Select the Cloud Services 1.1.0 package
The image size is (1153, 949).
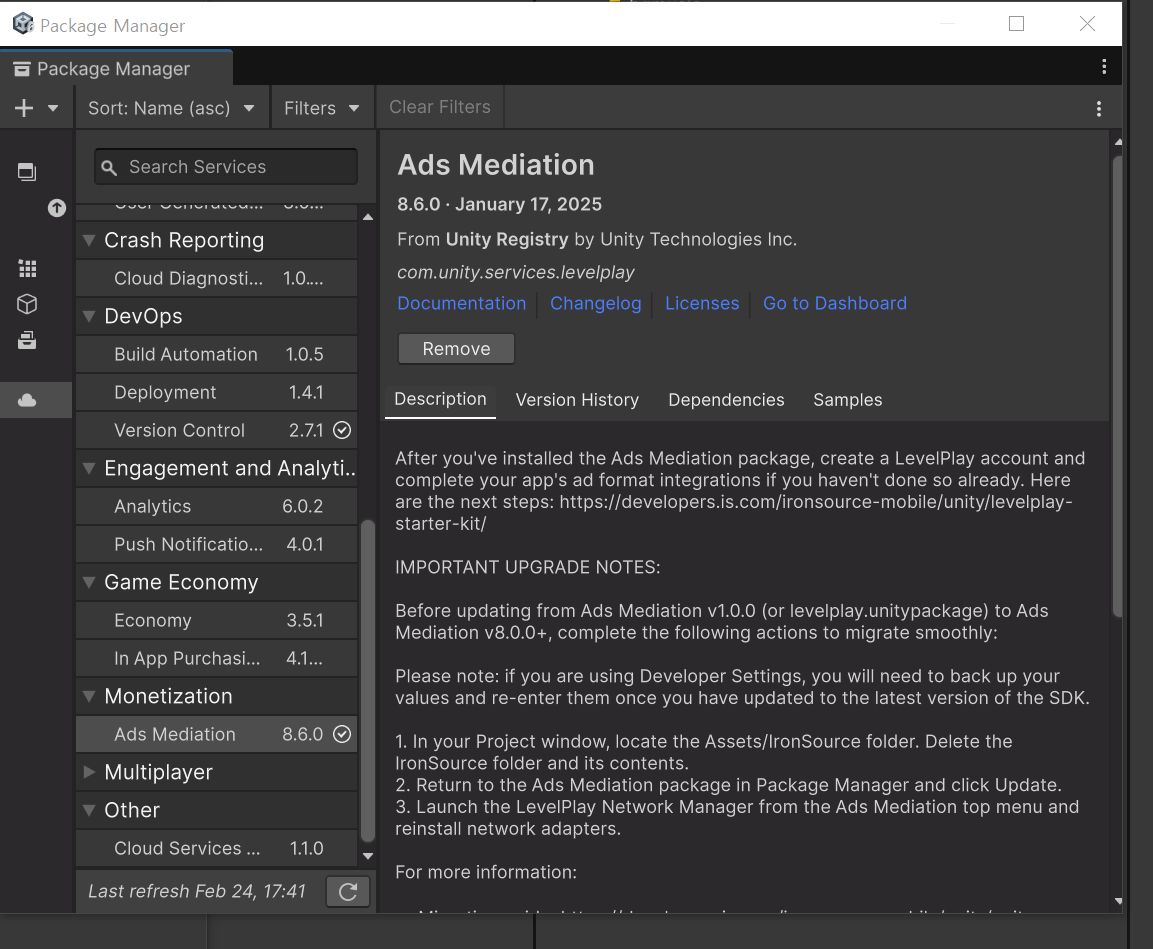coord(217,848)
